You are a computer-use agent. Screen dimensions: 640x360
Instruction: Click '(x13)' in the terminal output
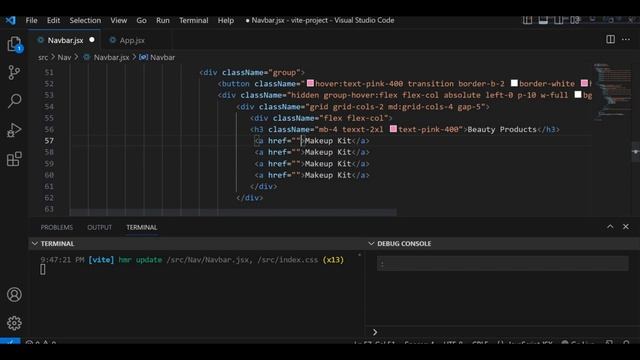333,260
